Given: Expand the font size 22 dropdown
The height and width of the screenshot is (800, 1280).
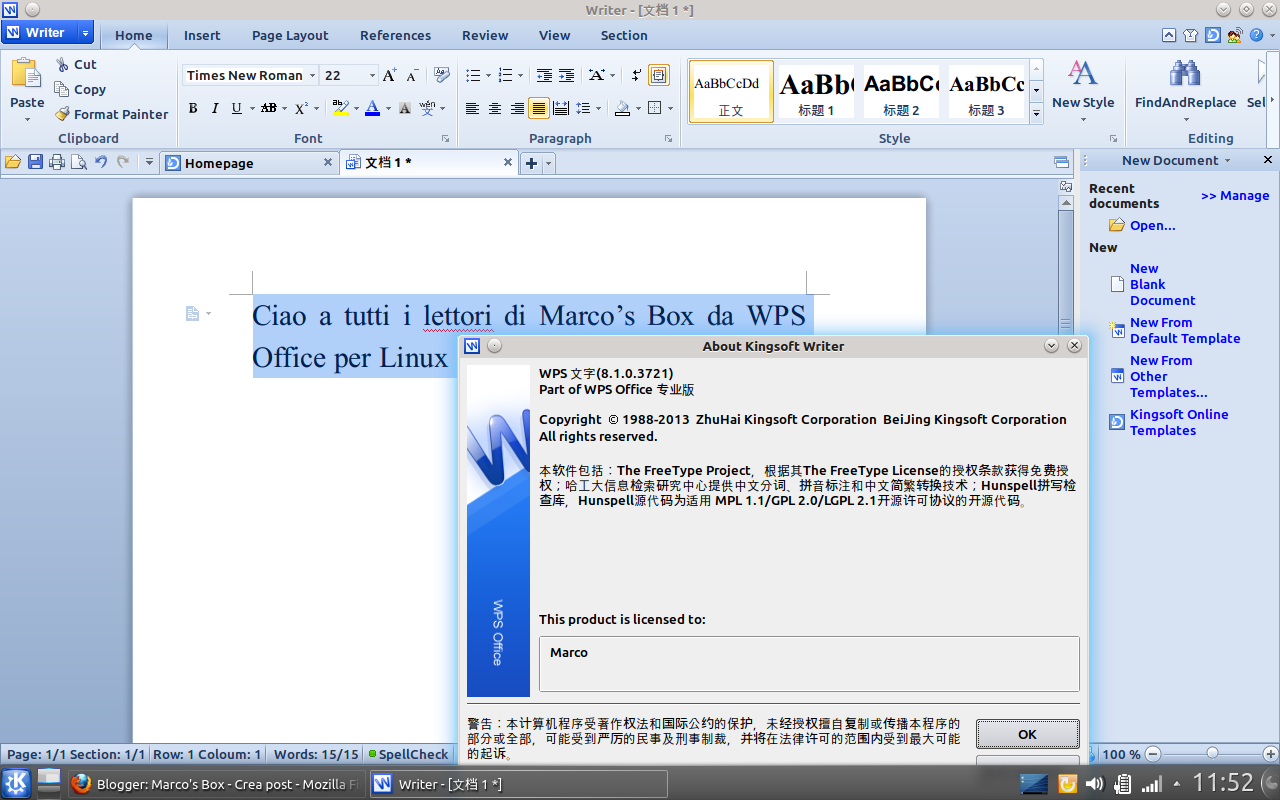Looking at the screenshot, I should coord(373,75).
